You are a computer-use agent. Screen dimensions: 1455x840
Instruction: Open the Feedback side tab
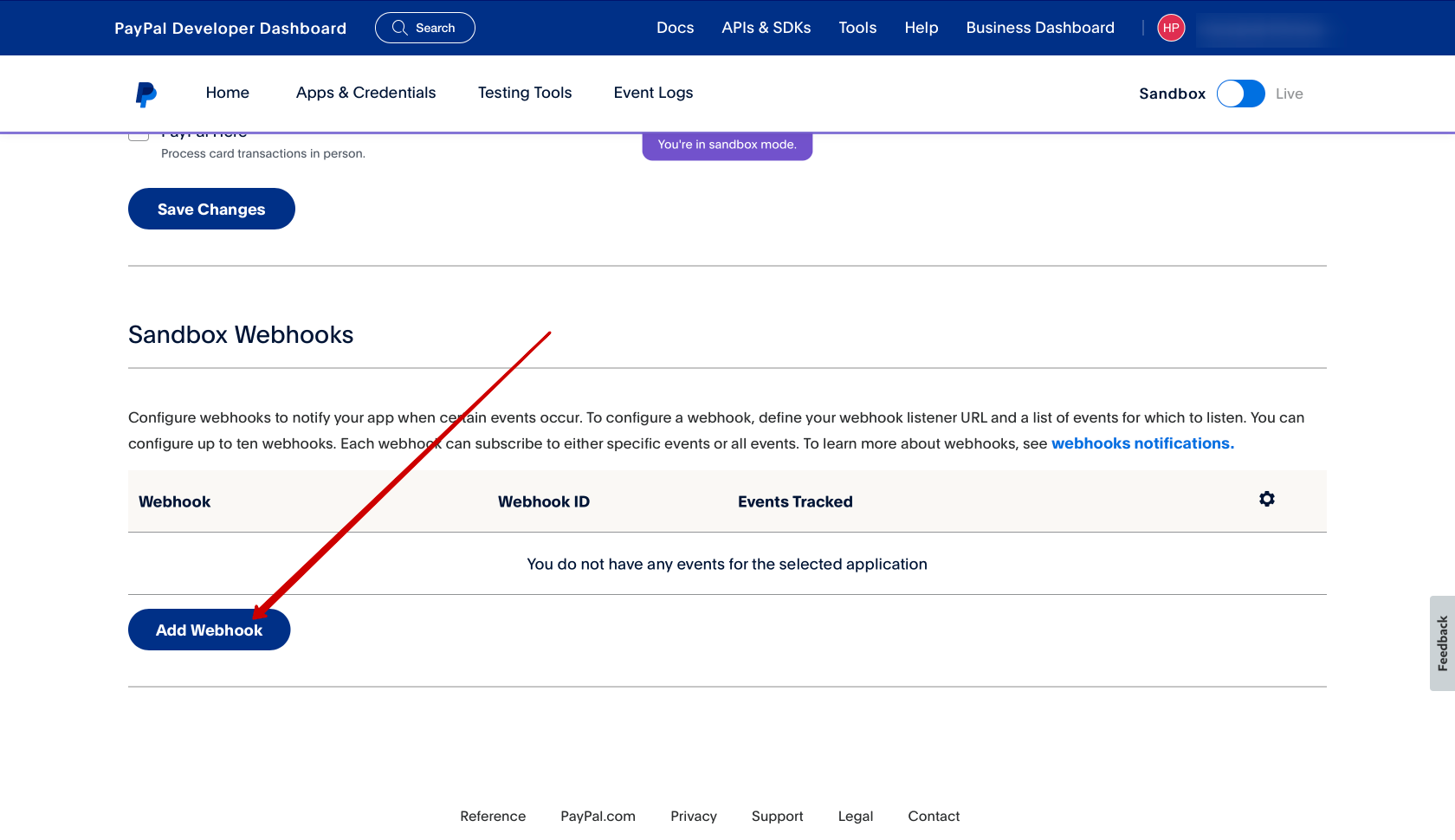tap(1442, 643)
